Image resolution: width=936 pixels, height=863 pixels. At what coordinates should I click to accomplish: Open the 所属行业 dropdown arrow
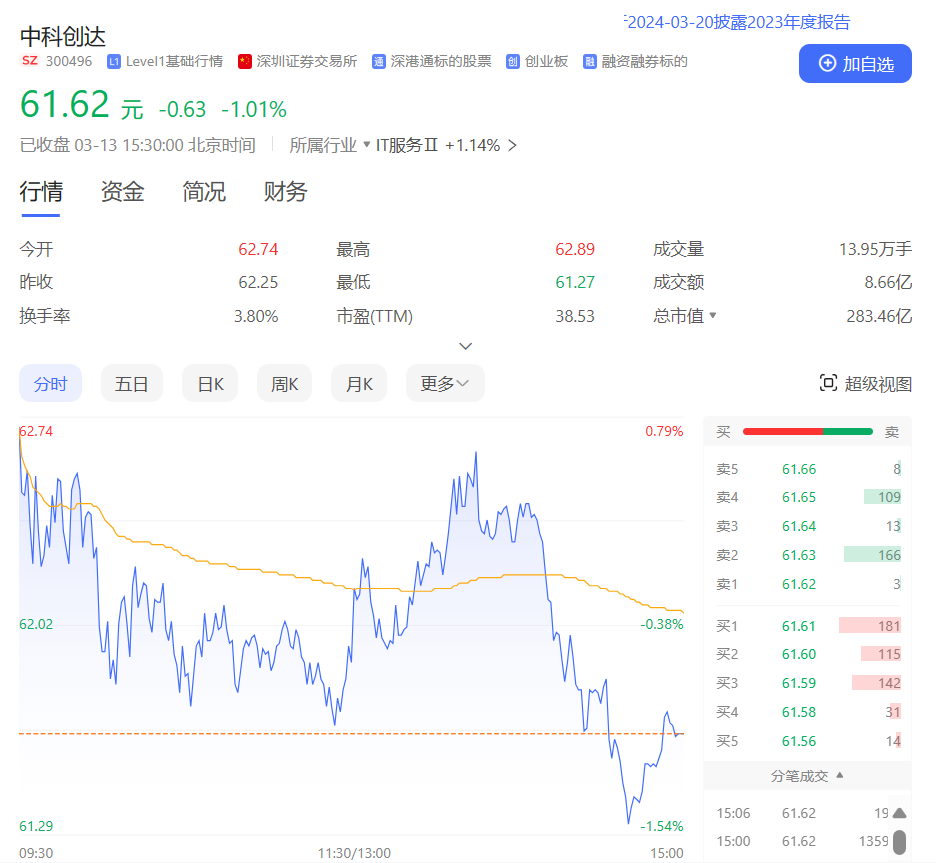(367, 144)
